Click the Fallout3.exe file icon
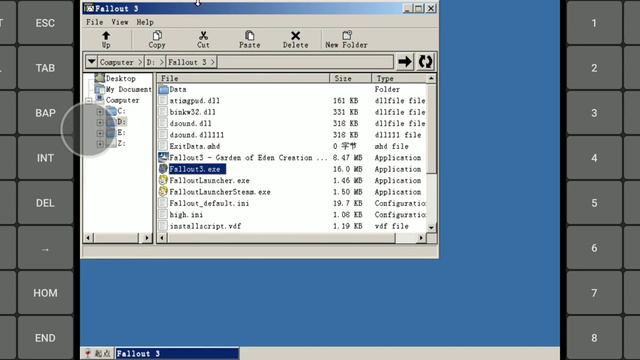 pos(163,169)
